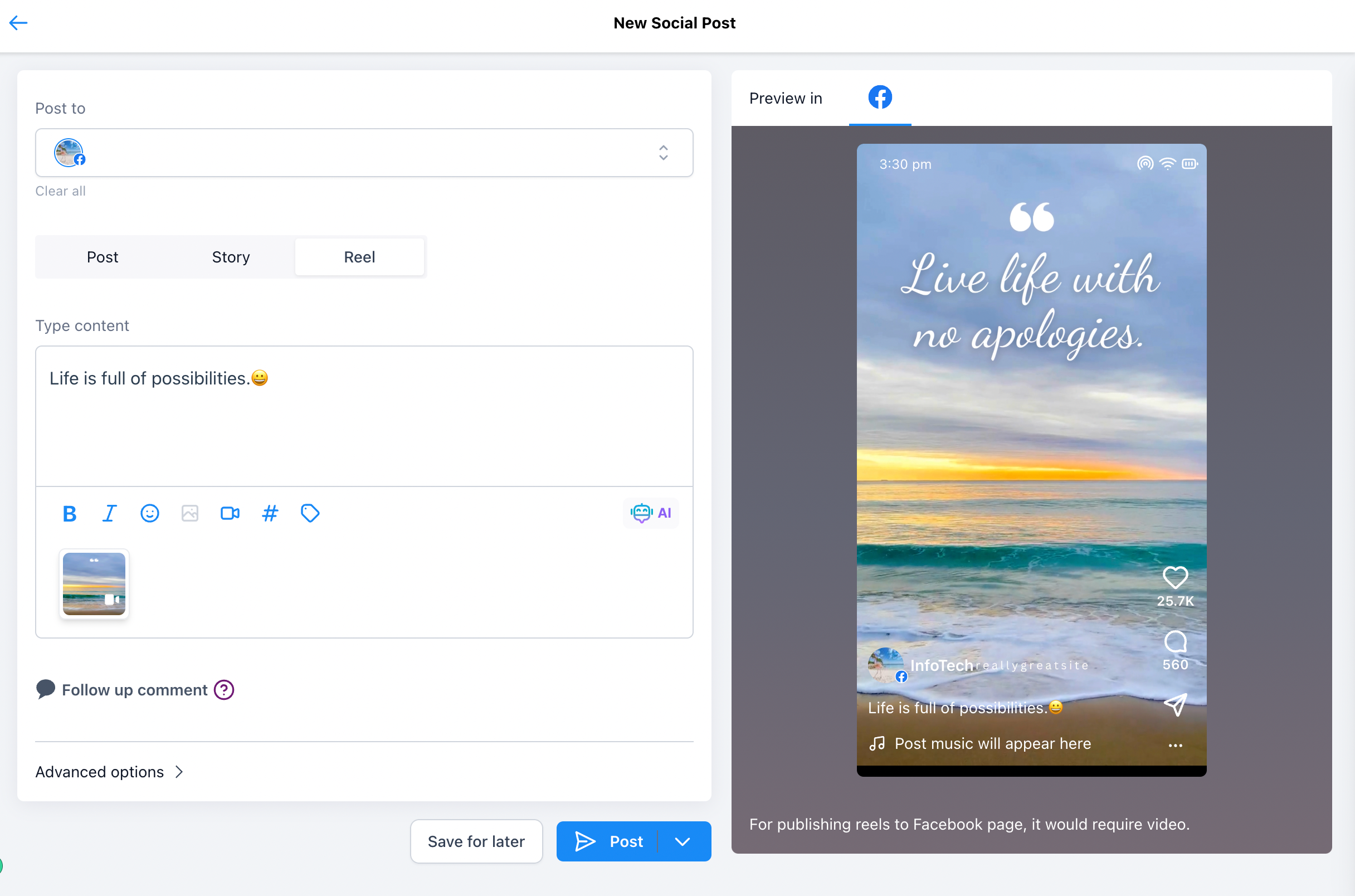Viewport: 1355px width, 896px height.
Task: Click the add video icon
Action: pyautogui.click(x=230, y=513)
